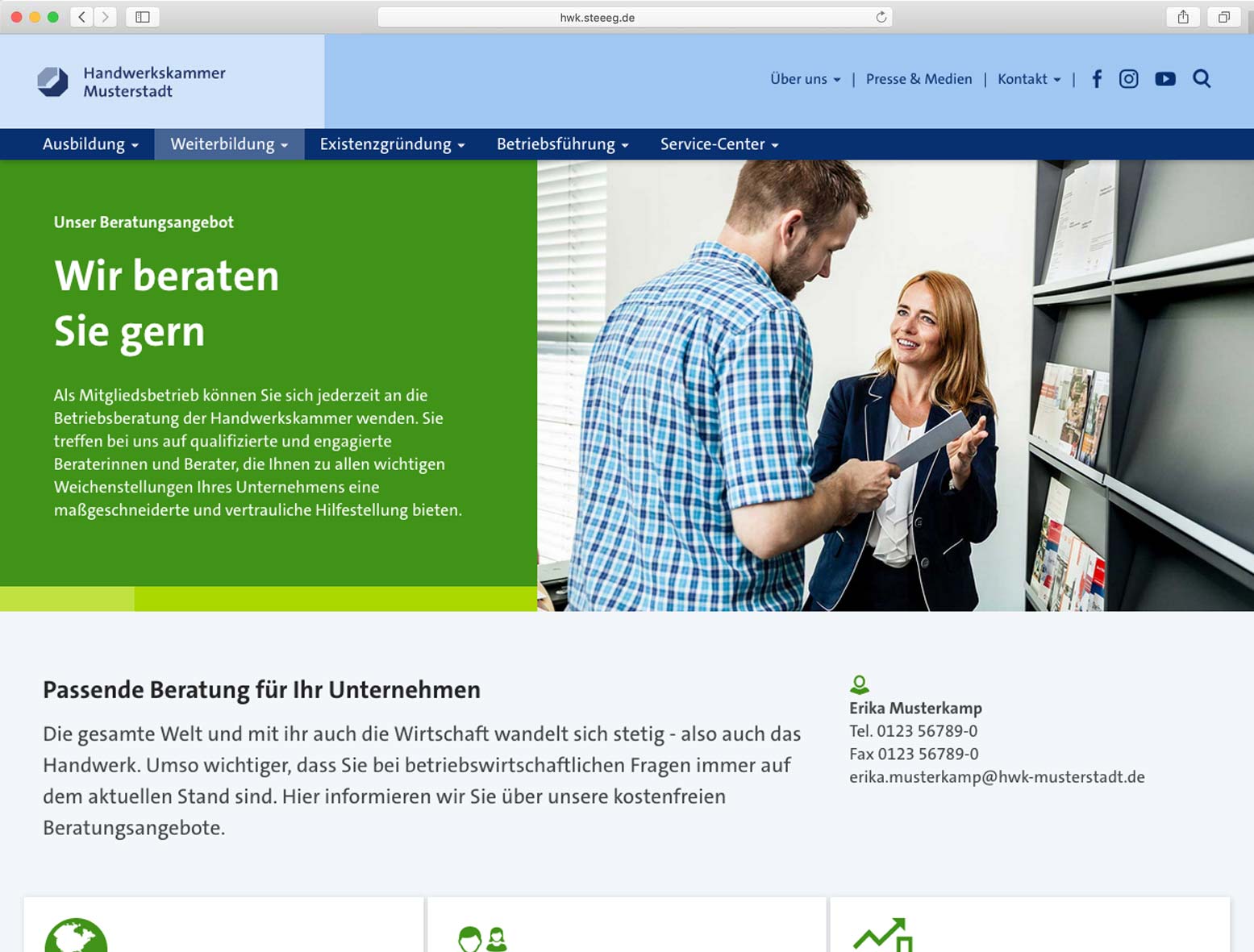Click the light green slider progress bar

pos(67,599)
